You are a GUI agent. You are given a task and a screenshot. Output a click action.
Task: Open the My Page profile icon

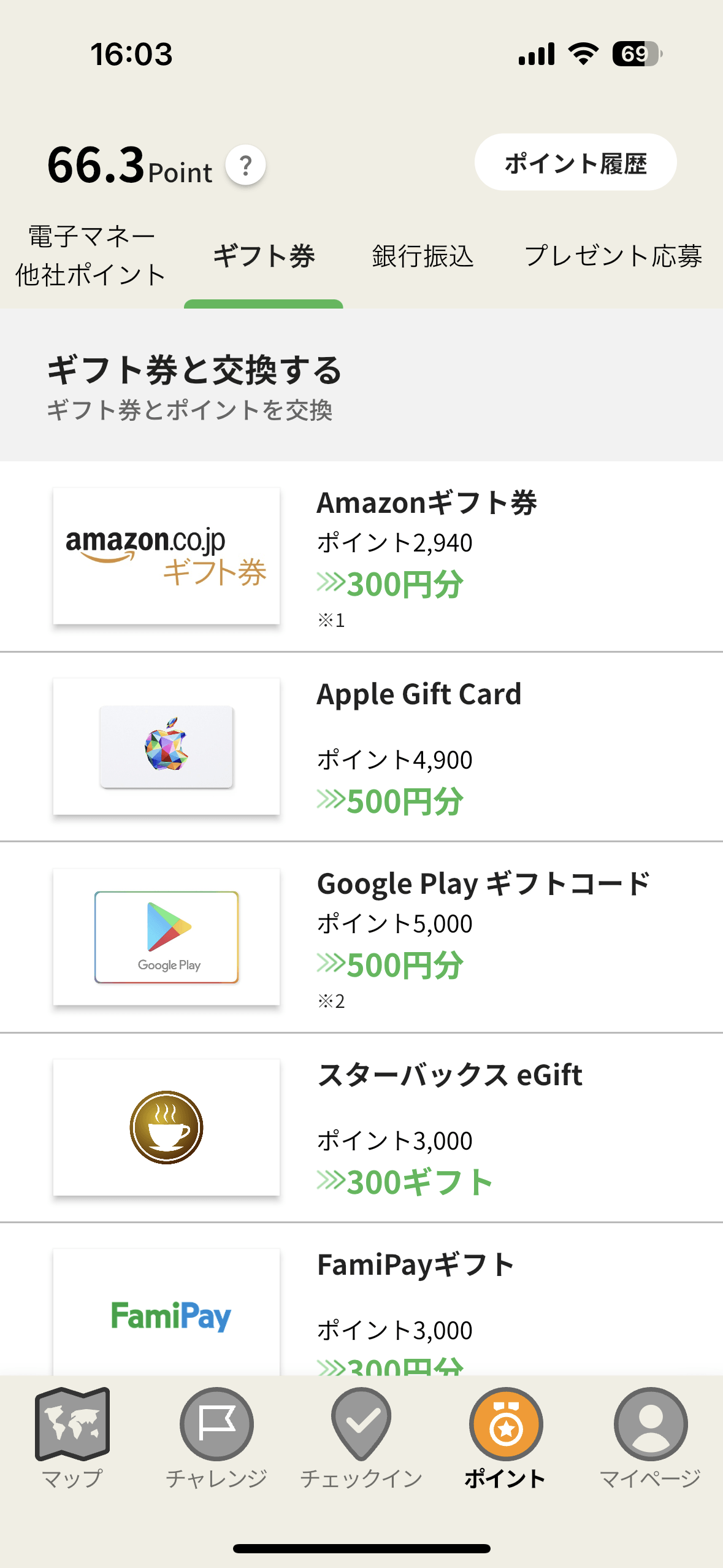[x=651, y=1424]
